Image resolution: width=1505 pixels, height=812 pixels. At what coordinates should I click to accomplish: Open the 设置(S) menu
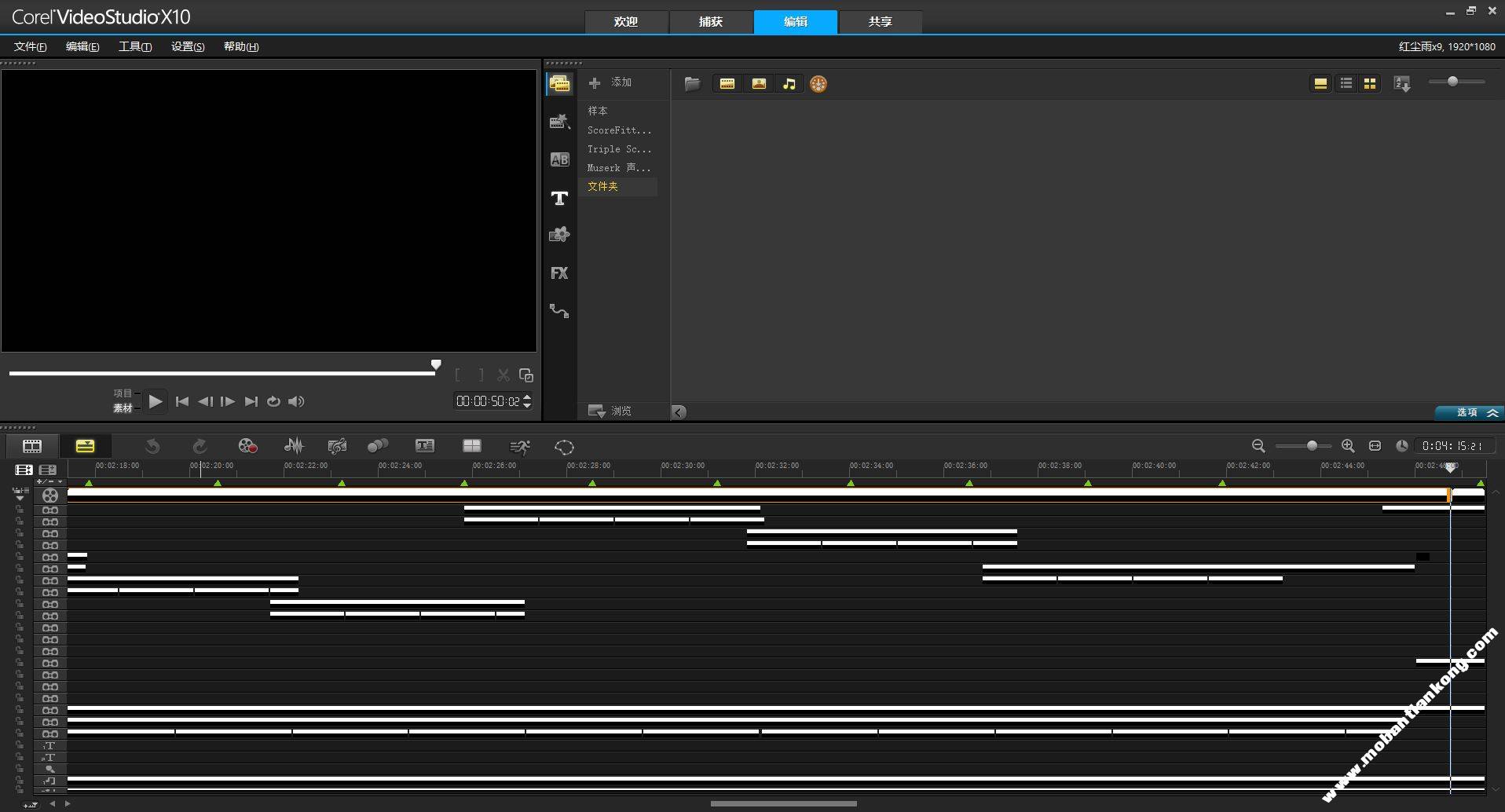click(187, 46)
